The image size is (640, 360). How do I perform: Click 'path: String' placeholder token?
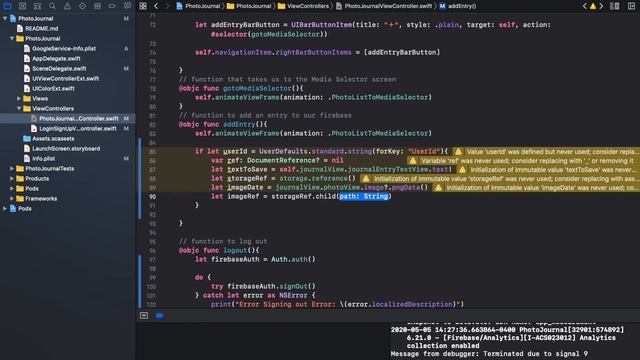point(364,197)
